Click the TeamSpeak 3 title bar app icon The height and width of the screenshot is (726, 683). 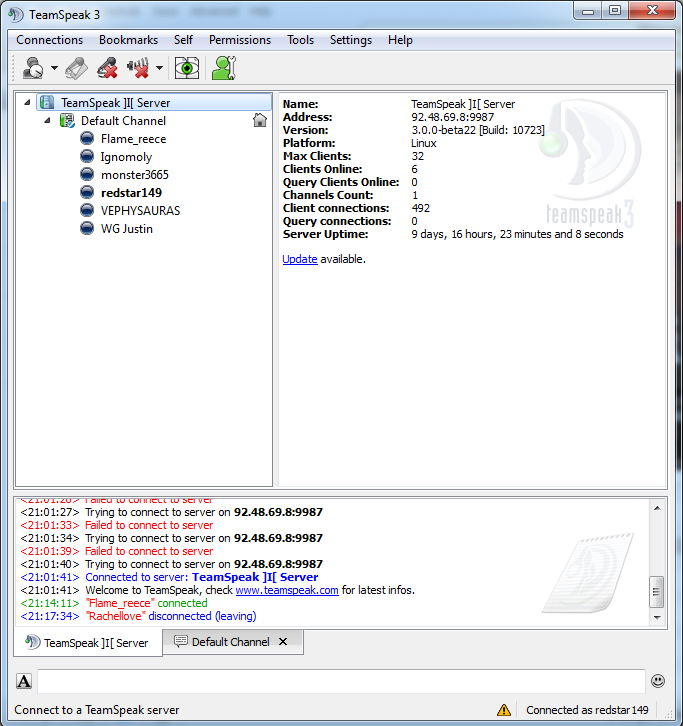click(15, 15)
